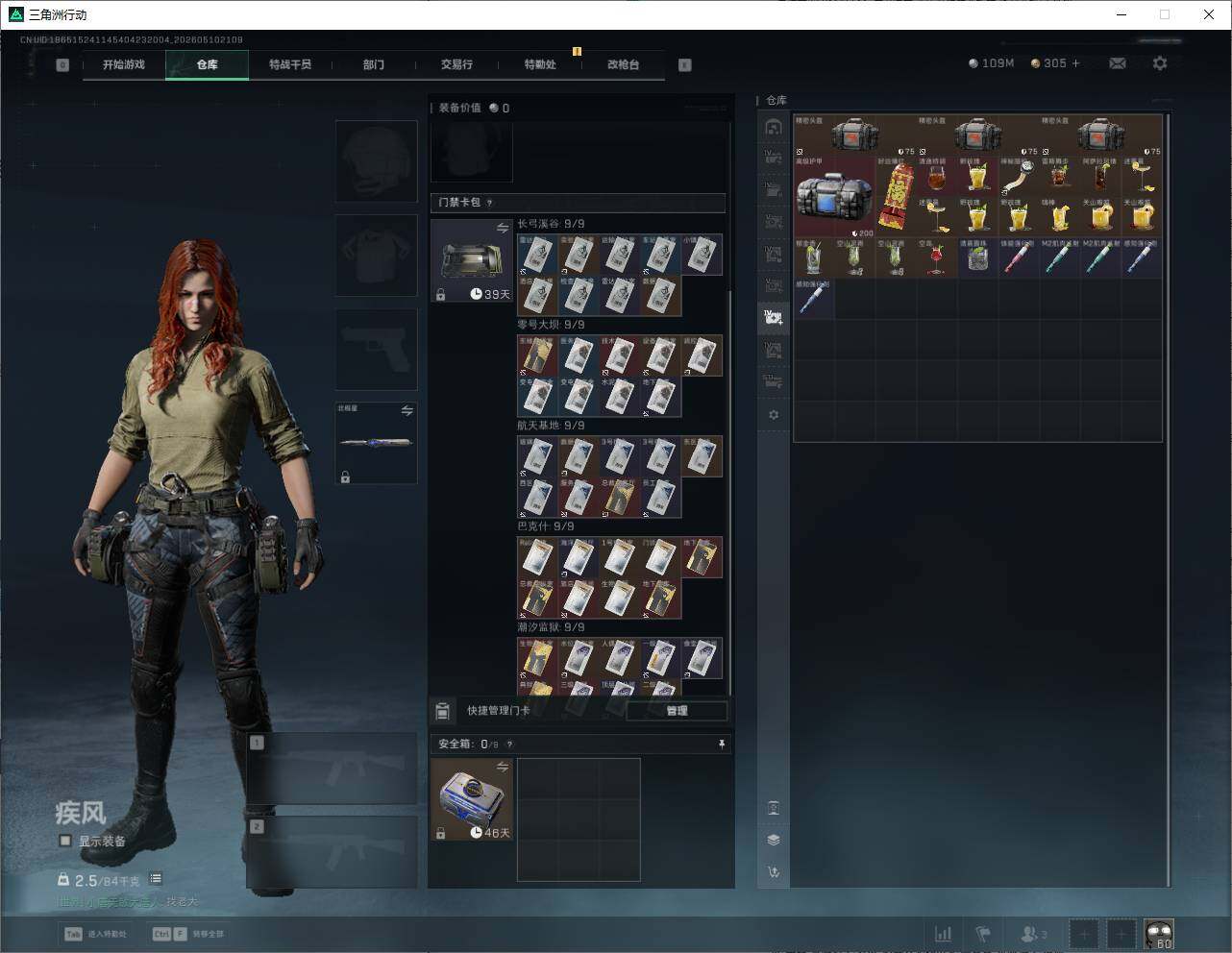
Task: Select primary weapon slot 2
Action: pyautogui.click(x=333, y=852)
